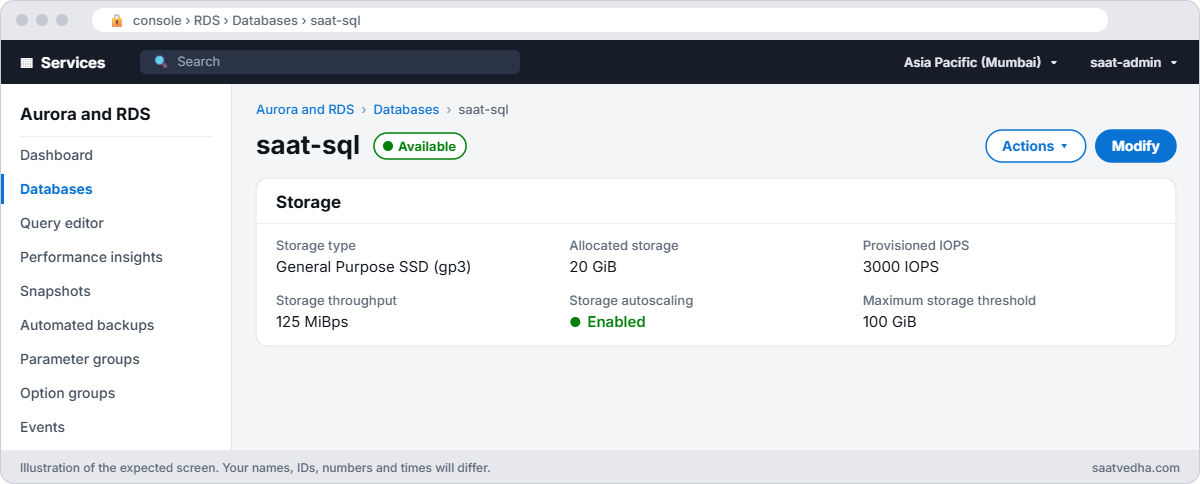Image resolution: width=1200 pixels, height=484 pixels.
Task: Open Option groups in sidebar
Action: [x=67, y=393]
